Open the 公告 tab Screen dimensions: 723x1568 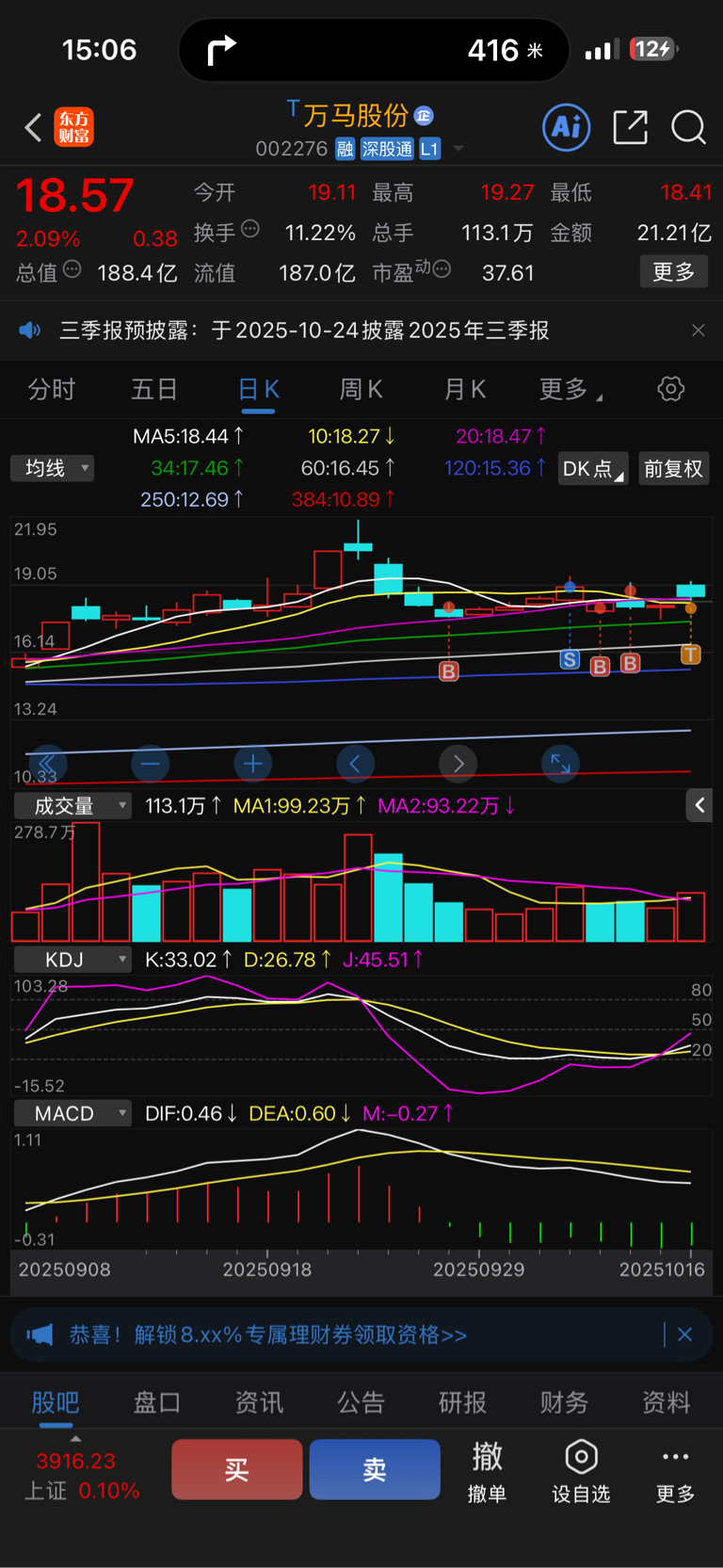click(361, 1402)
